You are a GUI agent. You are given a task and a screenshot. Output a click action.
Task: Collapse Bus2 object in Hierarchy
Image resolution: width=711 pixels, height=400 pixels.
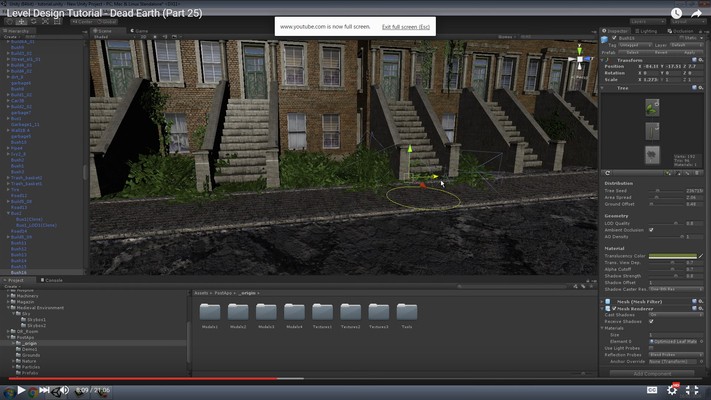click(8, 213)
